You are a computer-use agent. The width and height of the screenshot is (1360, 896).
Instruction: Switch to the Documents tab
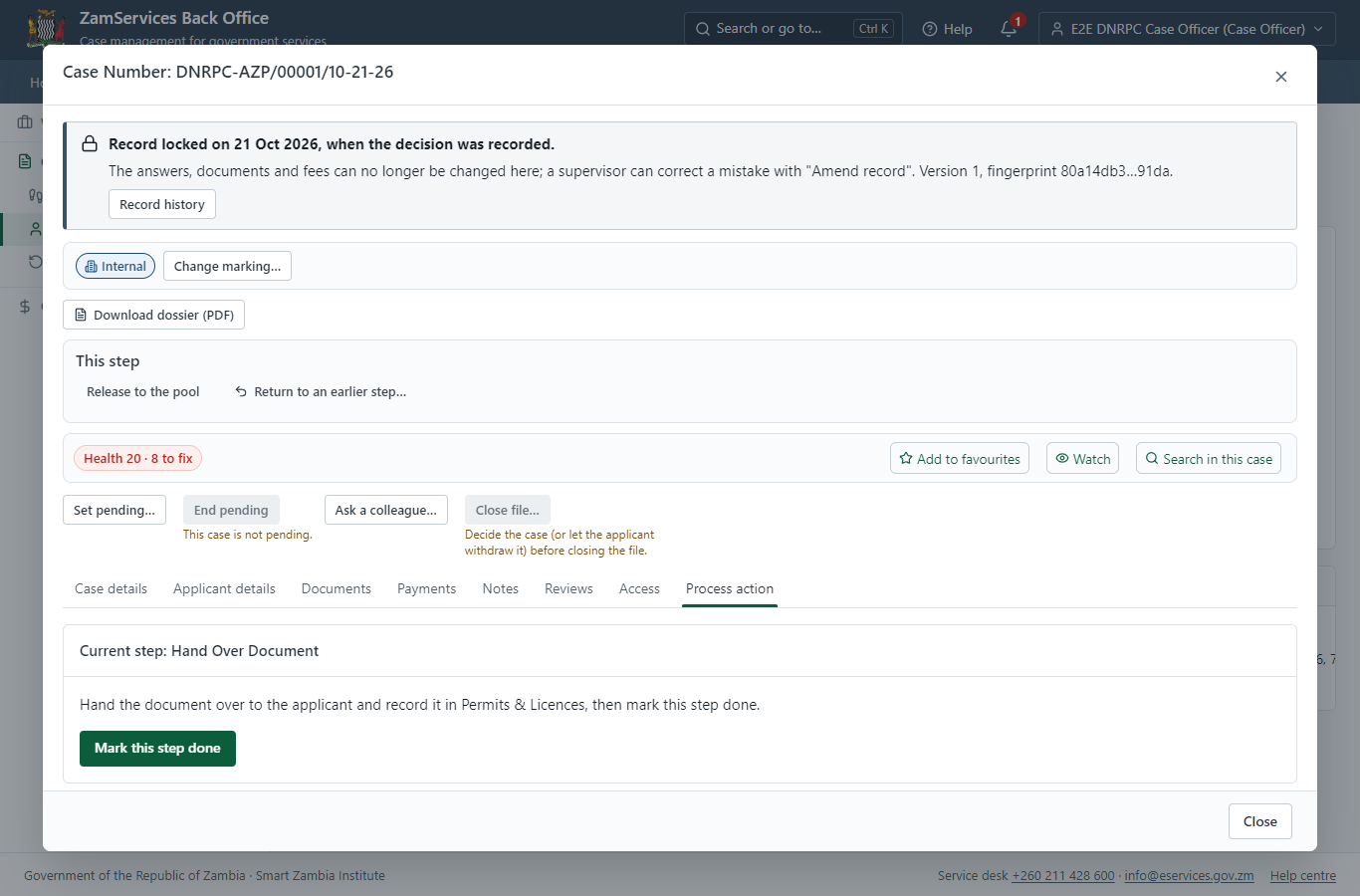(x=337, y=588)
